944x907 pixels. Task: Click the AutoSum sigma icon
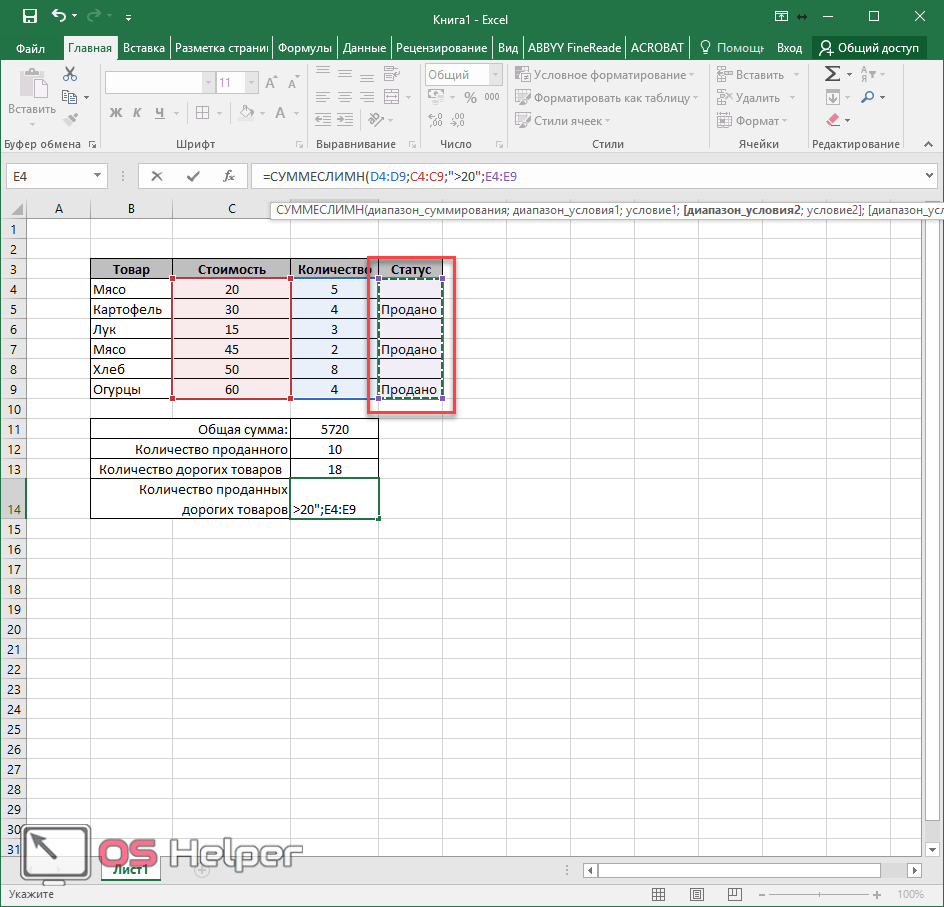pyautogui.click(x=832, y=74)
